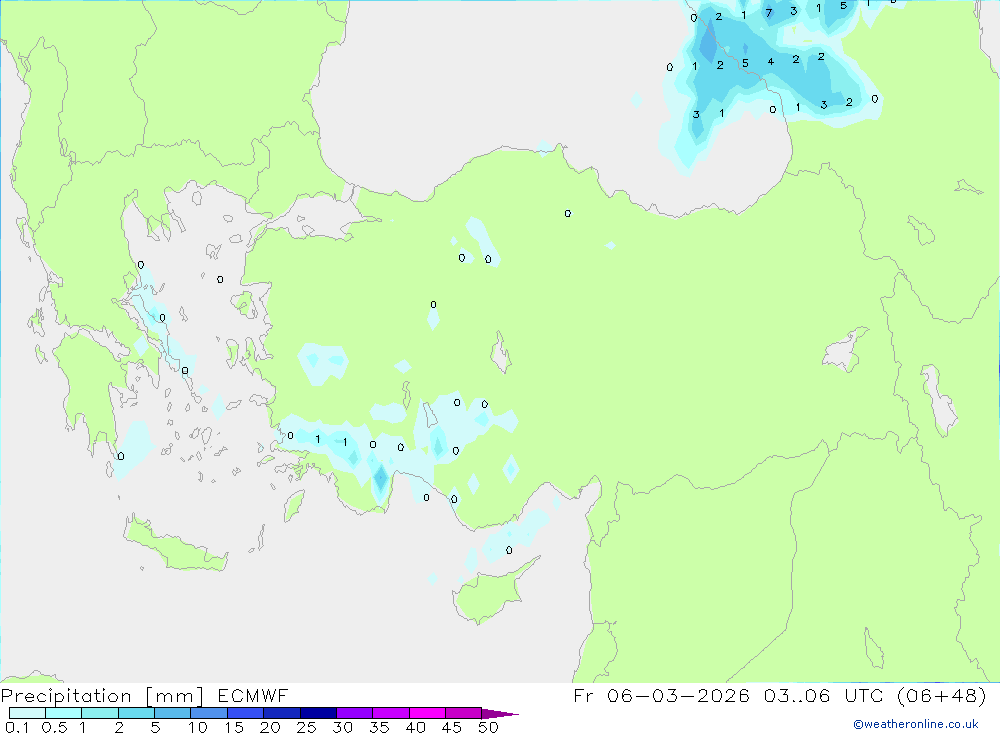Click the '40' legend scale label

pos(415,727)
